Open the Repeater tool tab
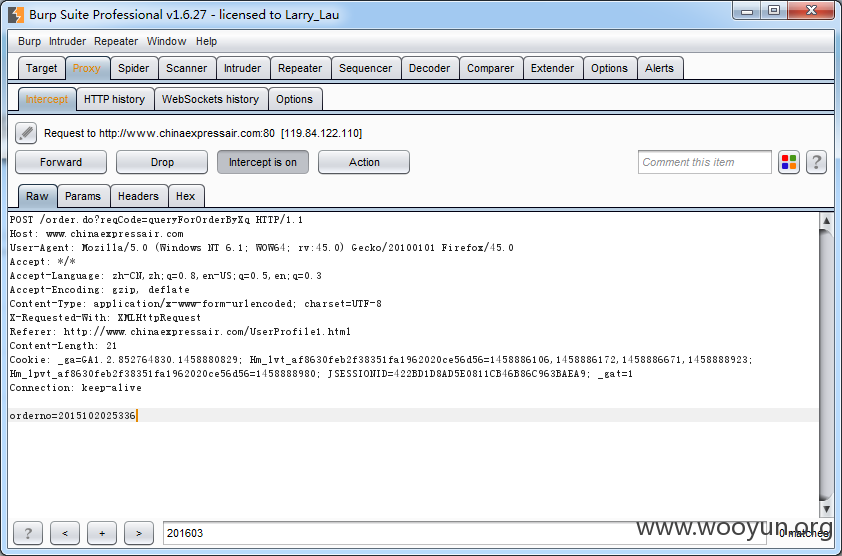 pyautogui.click(x=300, y=68)
